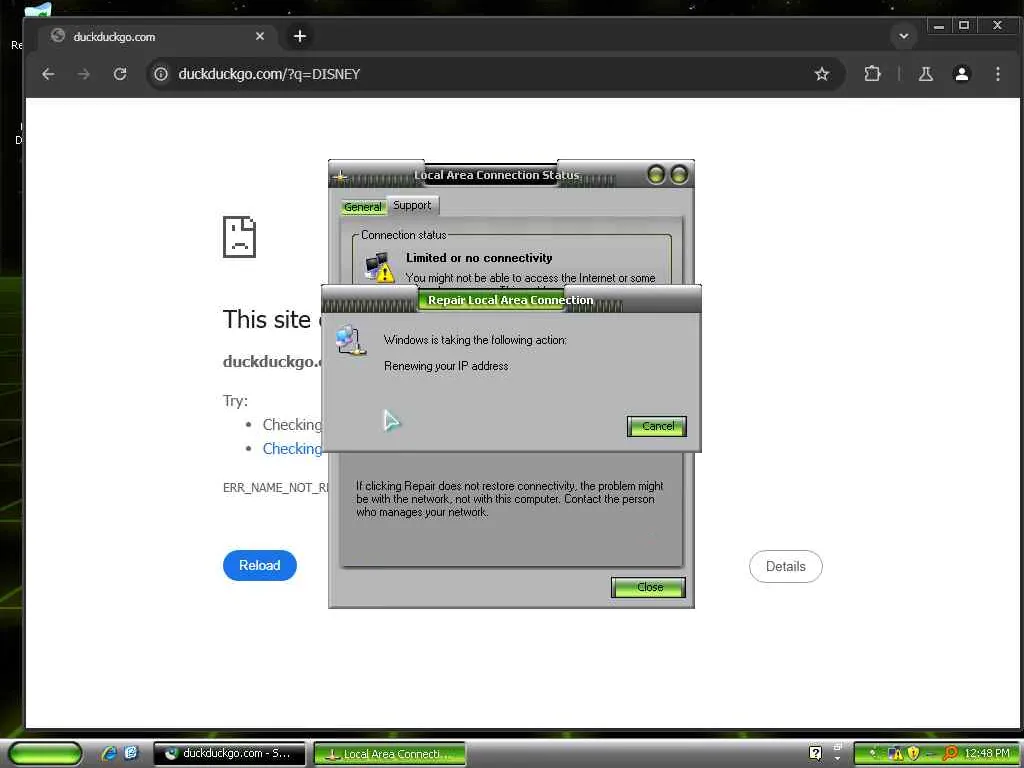Image resolution: width=1024 pixels, height=768 pixels.
Task: Click the network warning icon in Connection status
Action: pyautogui.click(x=379, y=268)
